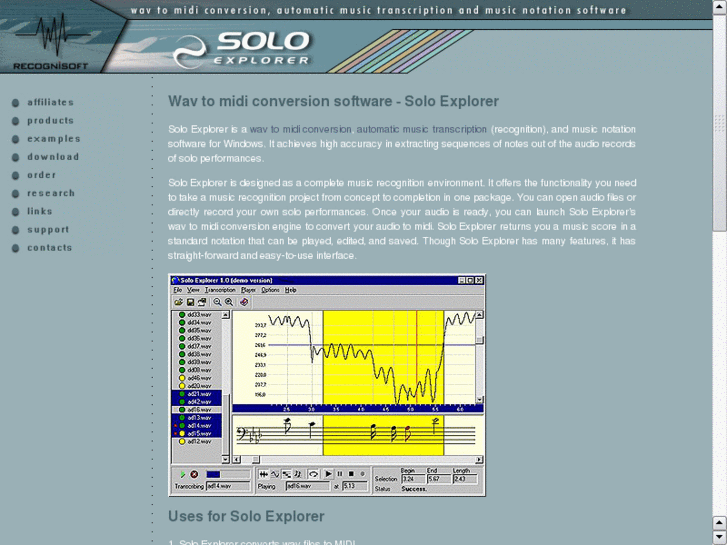Toggle the piano-roll notes view button
Image resolution: width=727 pixels, height=545 pixels.
287,474
